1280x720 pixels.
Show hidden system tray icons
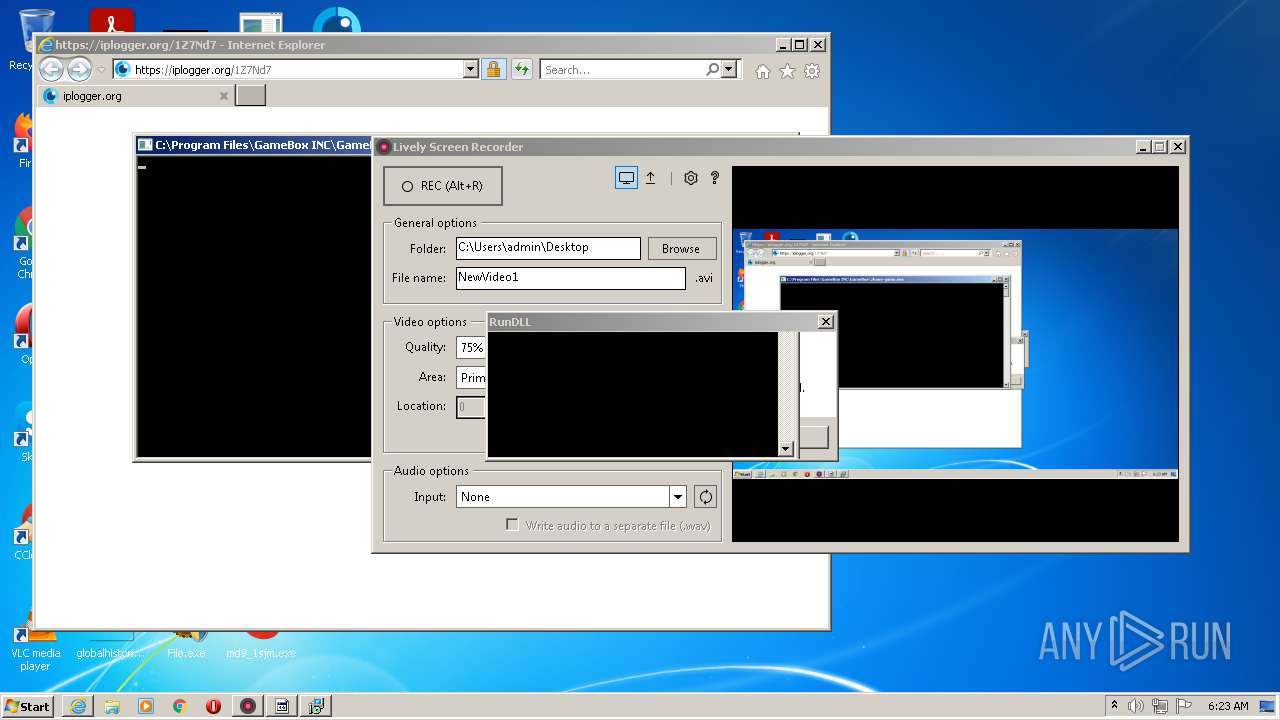point(1114,705)
